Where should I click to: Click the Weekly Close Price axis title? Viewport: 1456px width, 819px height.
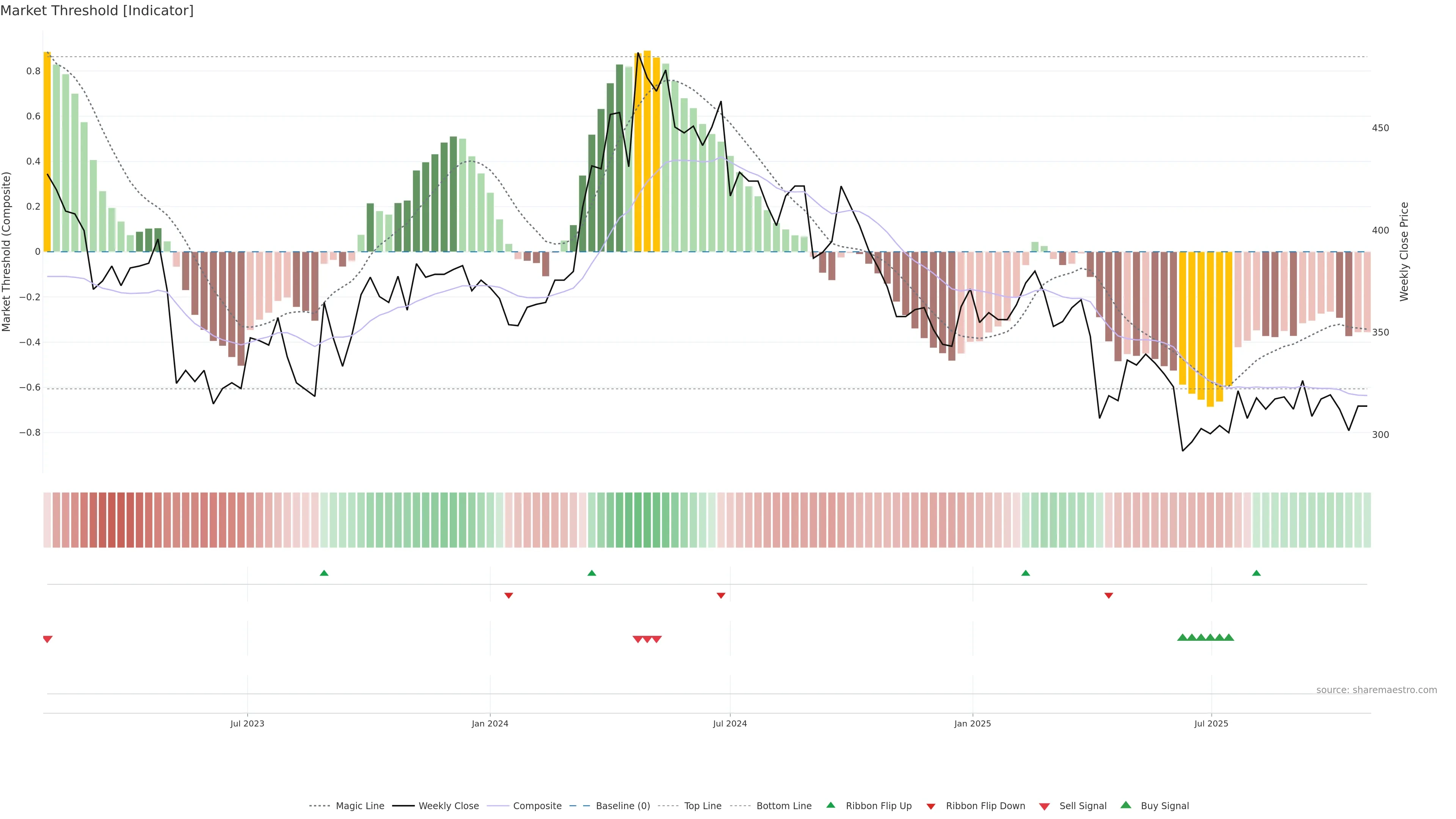point(1404,251)
